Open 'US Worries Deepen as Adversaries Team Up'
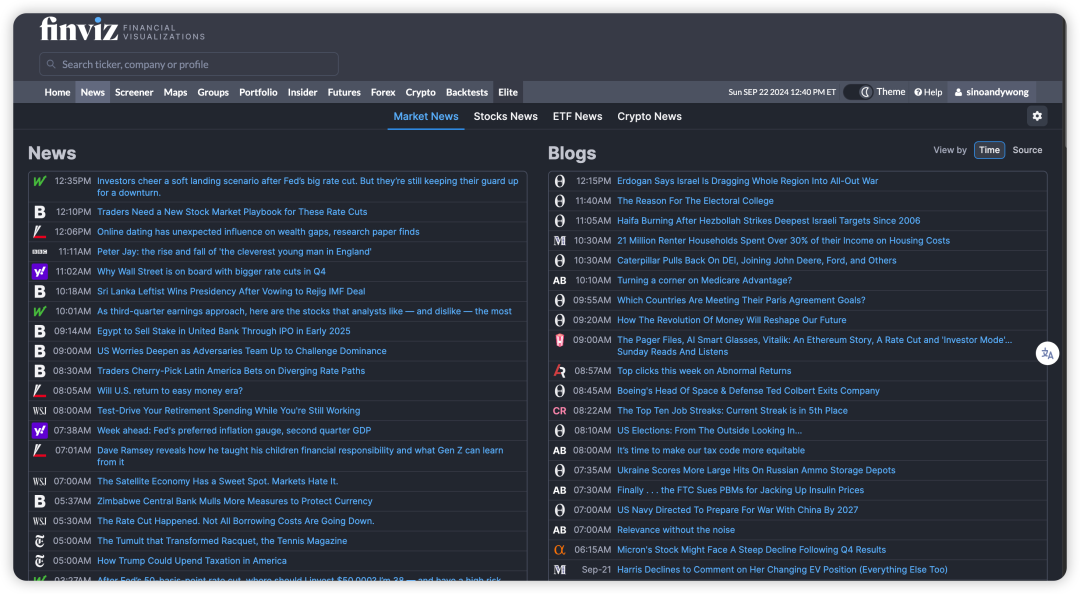The image size is (1080, 594). (242, 351)
